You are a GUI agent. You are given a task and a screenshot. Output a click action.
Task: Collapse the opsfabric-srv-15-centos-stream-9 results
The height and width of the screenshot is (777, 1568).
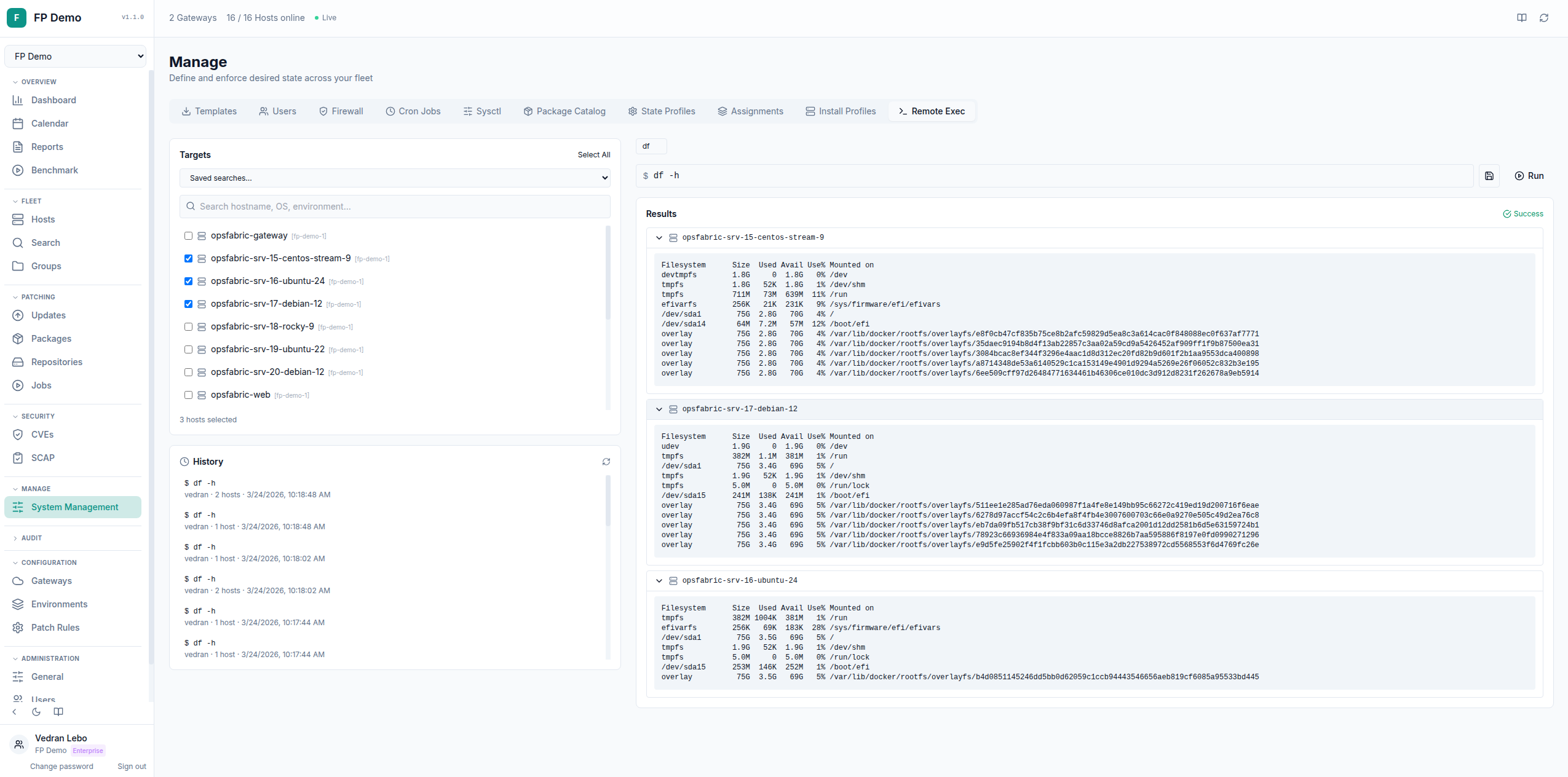pos(659,238)
